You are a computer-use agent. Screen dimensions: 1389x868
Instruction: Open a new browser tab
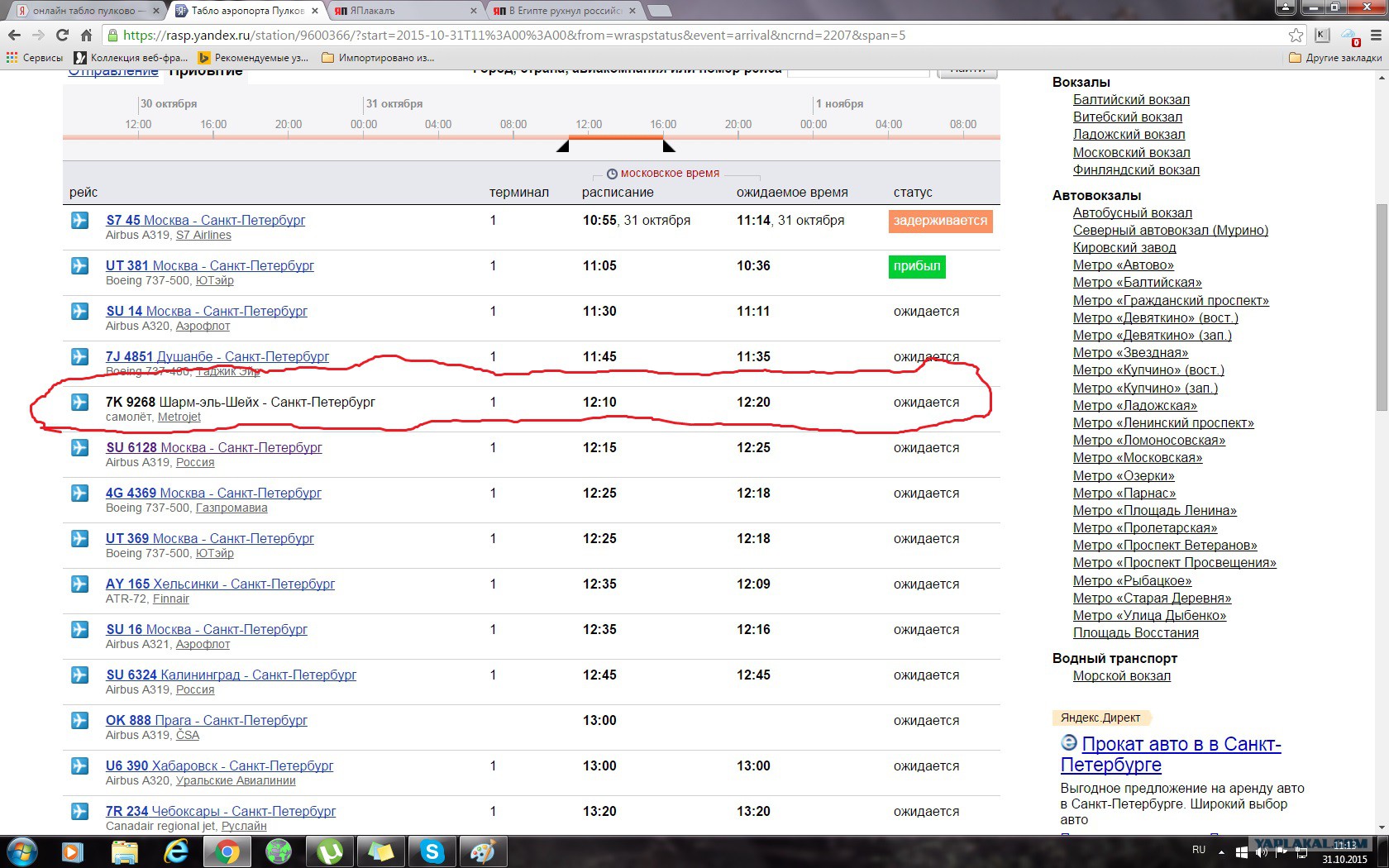pyautogui.click(x=659, y=11)
